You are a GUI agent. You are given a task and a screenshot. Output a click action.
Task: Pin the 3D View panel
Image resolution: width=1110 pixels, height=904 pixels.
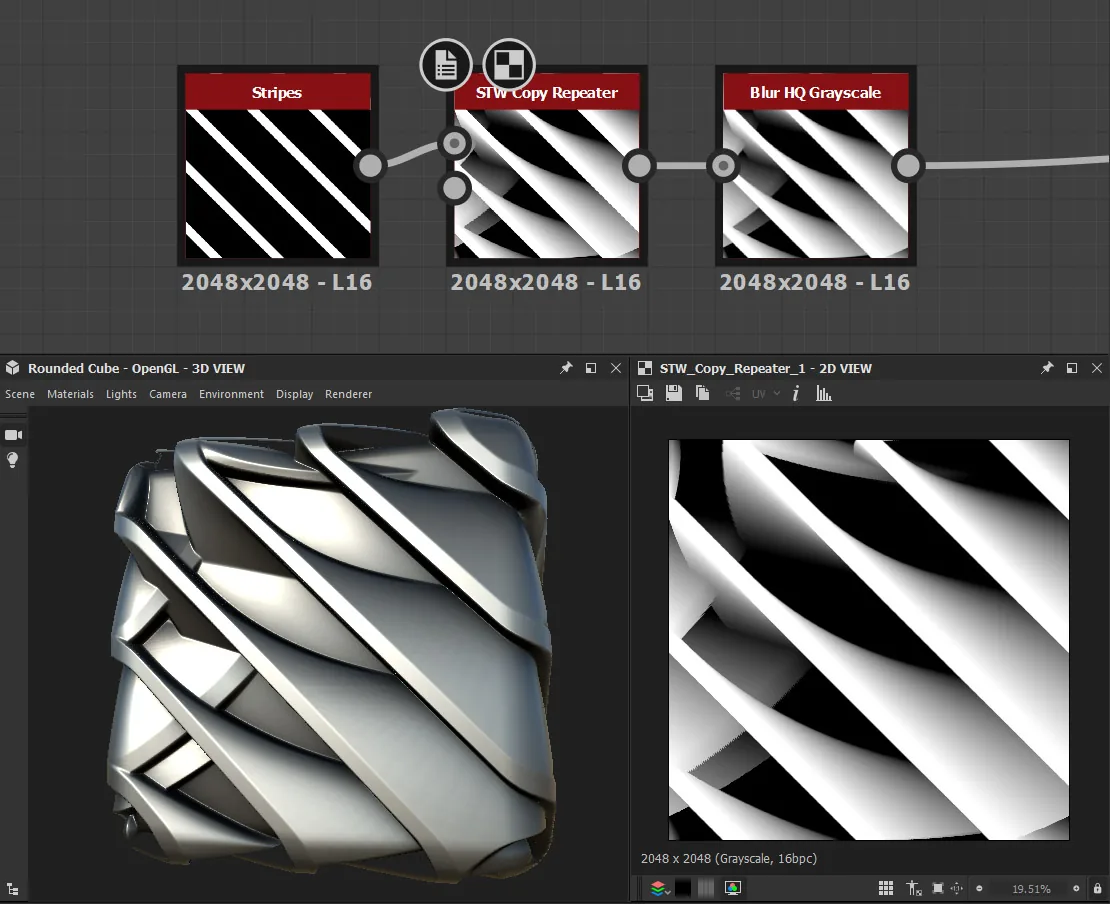tap(566, 368)
